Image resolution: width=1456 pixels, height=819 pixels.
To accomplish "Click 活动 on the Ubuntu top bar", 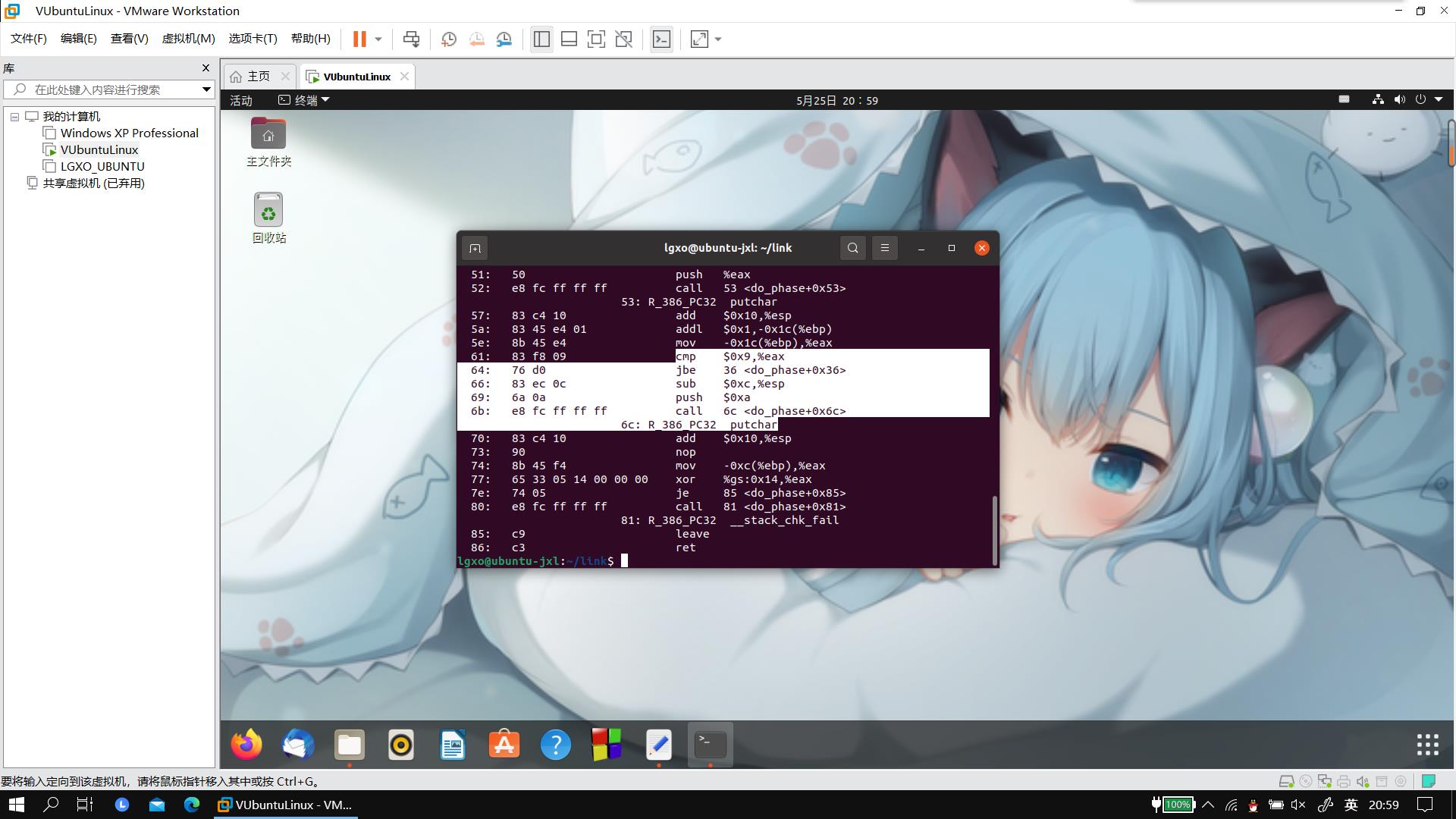I will coord(241,100).
